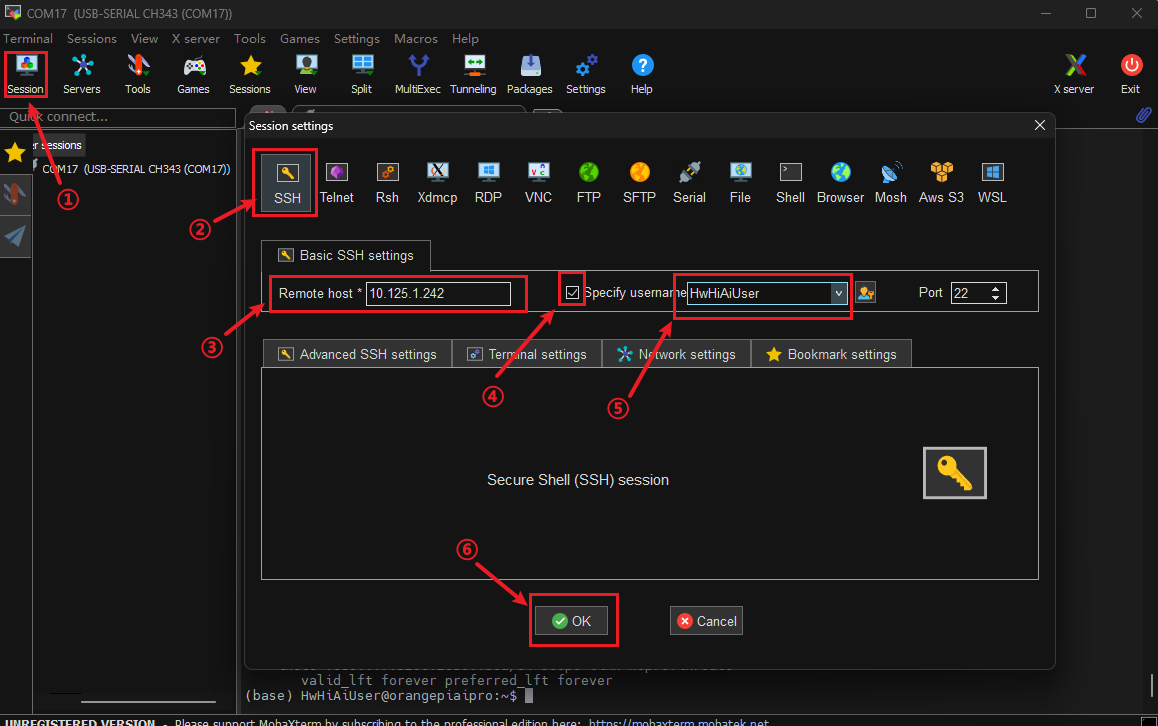Launch Games from the toolbar

click(193, 75)
